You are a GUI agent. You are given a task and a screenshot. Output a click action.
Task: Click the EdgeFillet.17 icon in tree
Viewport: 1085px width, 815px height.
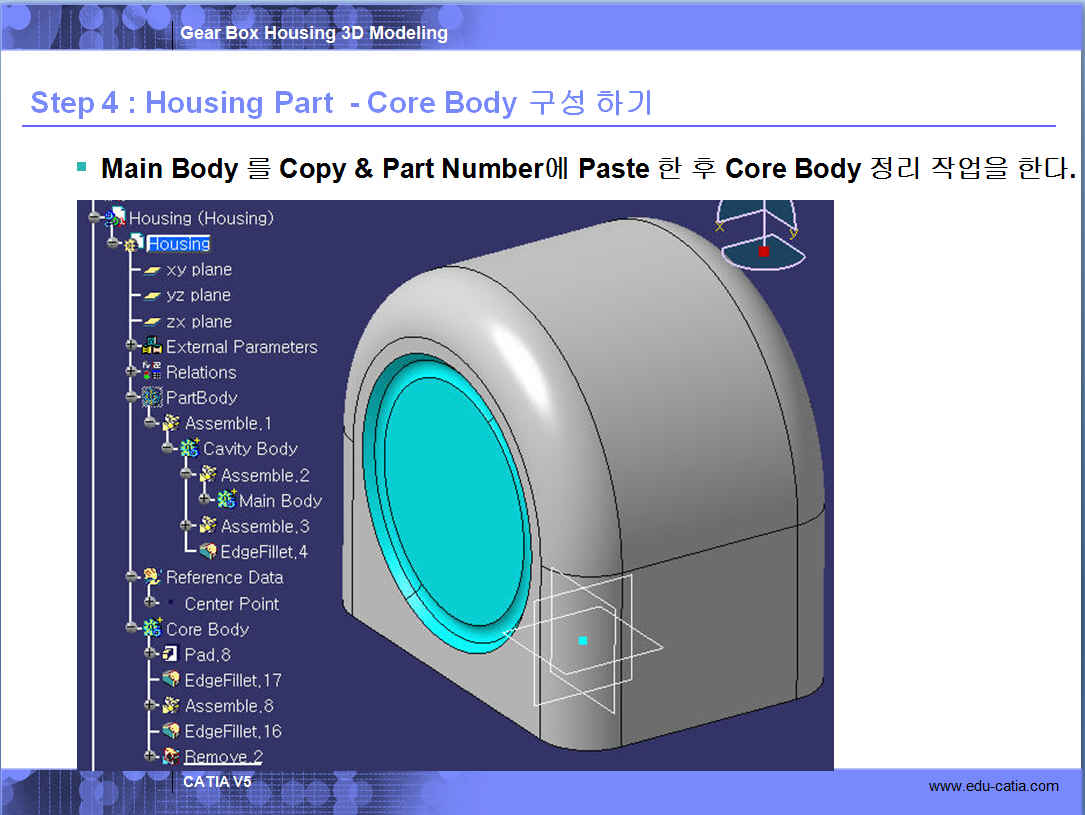[x=171, y=680]
